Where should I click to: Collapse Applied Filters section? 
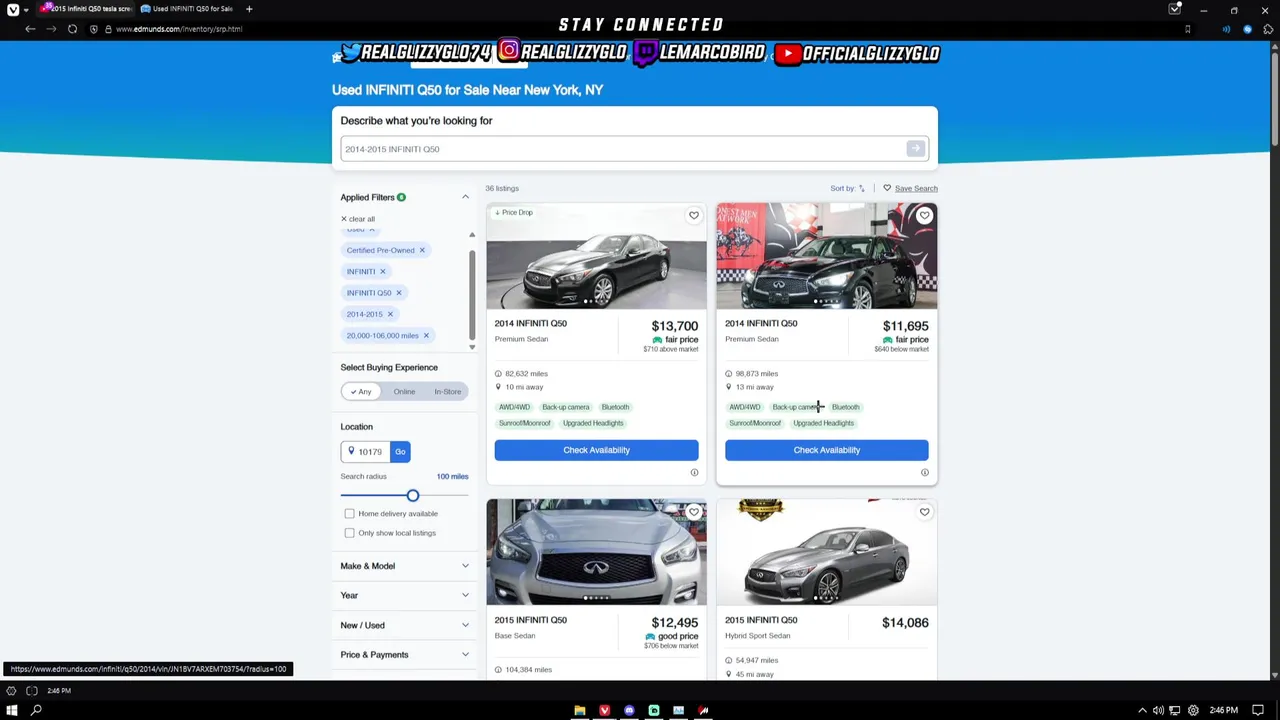click(465, 197)
